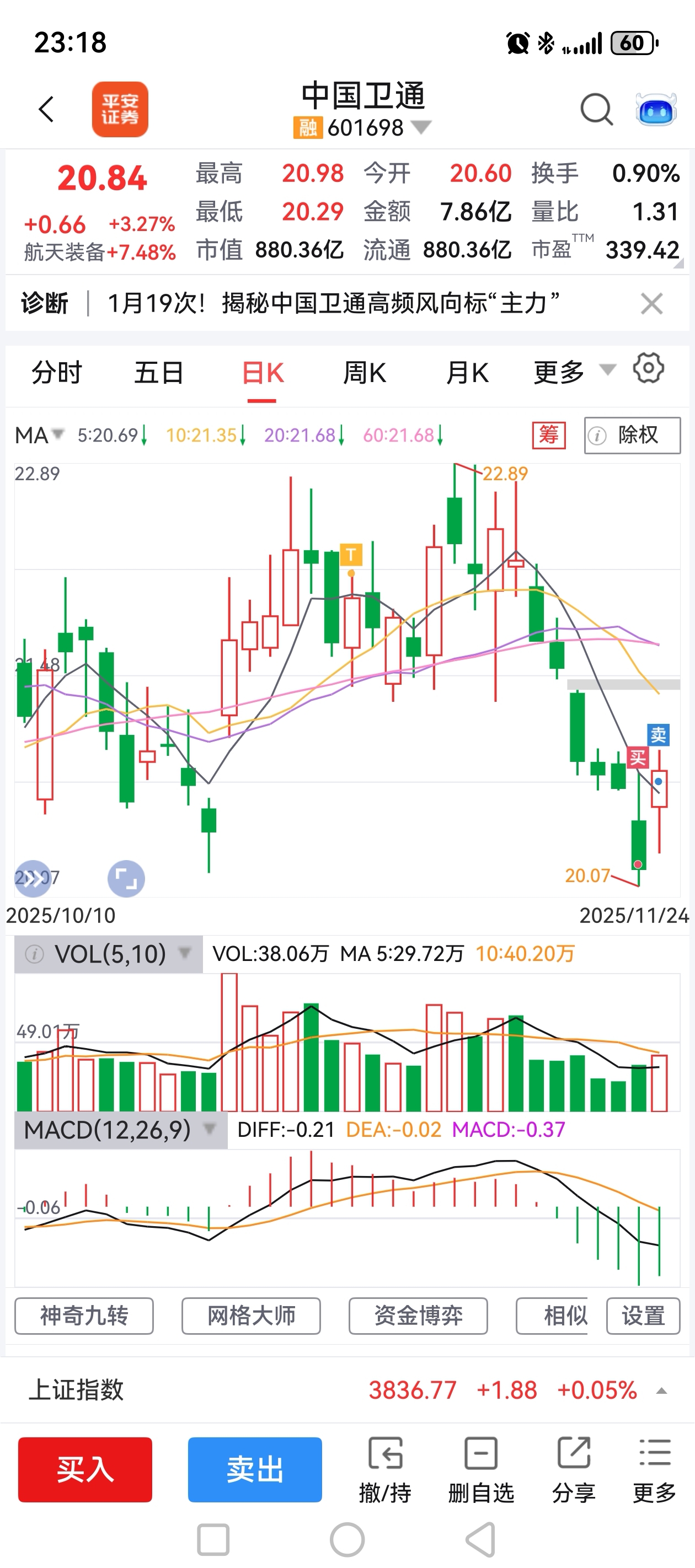Open chart settings gear icon

click(648, 368)
